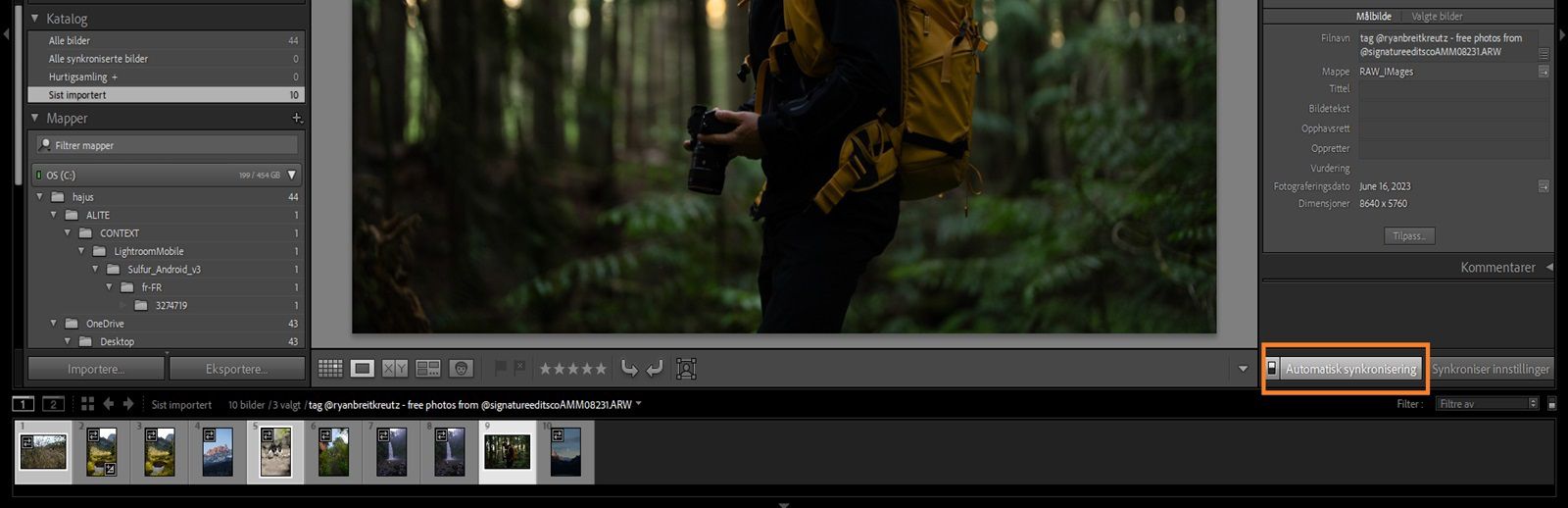Screen dimensions: 1568x508
Task: Click the Automatisk synkronisering button
Action: [1350, 369]
